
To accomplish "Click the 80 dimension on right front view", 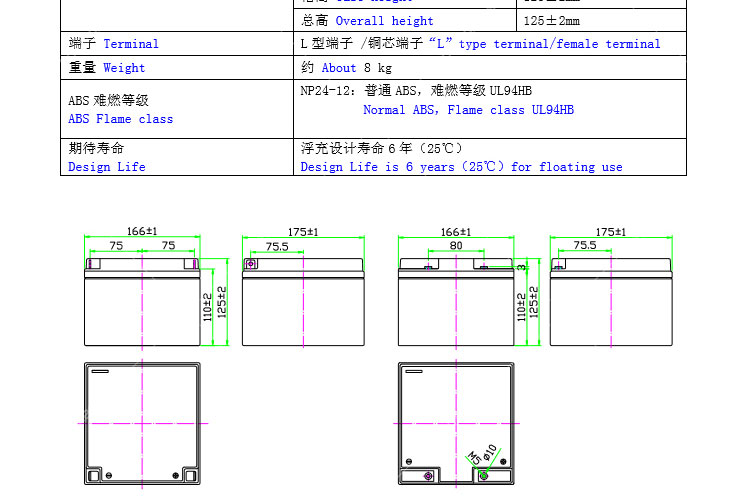I will click(x=456, y=245).
